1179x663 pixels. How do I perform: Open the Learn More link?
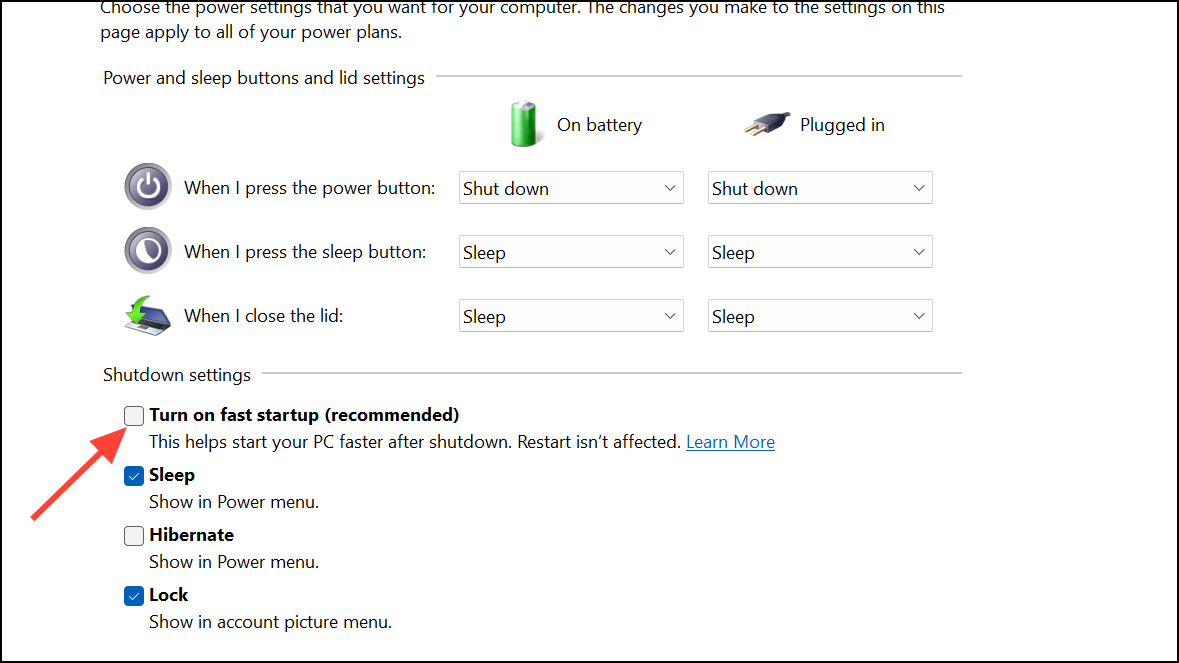click(x=730, y=442)
